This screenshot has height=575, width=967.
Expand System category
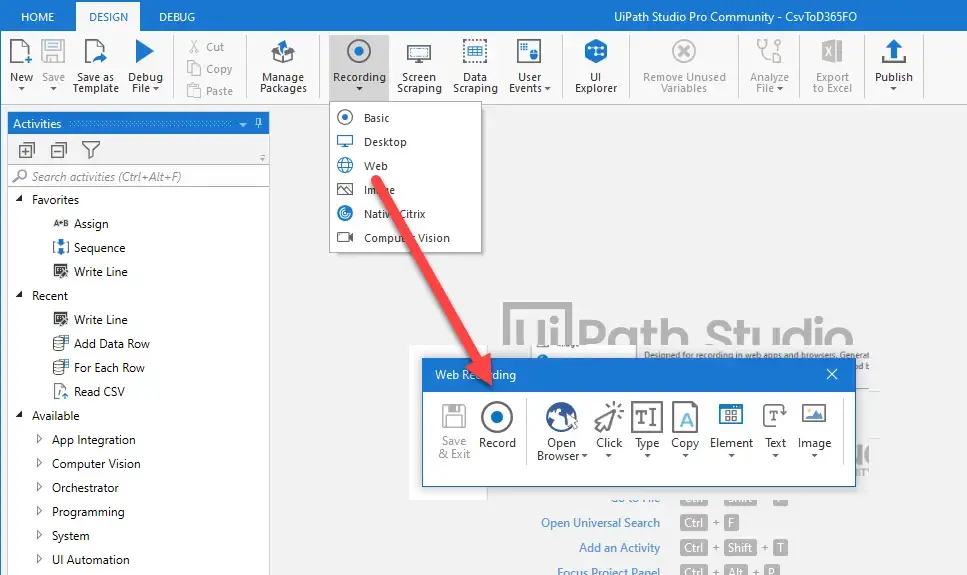point(39,535)
